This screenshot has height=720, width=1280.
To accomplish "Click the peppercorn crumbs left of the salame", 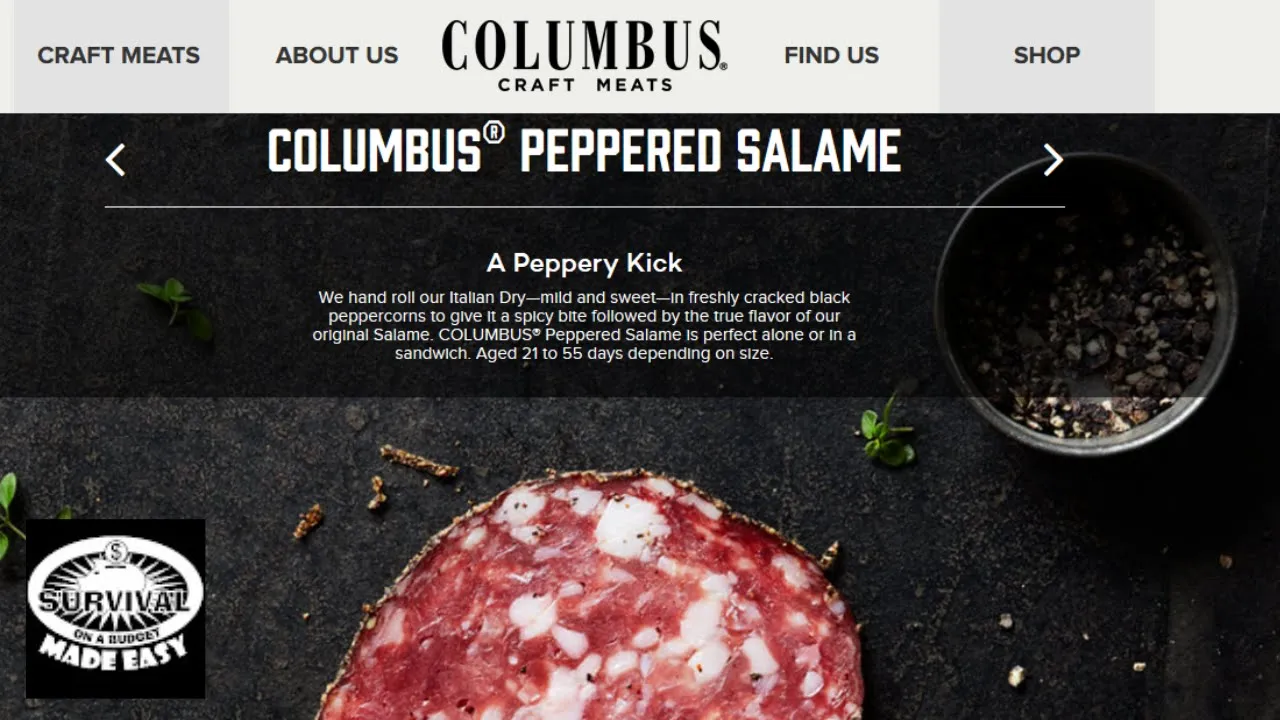I will 375,490.
